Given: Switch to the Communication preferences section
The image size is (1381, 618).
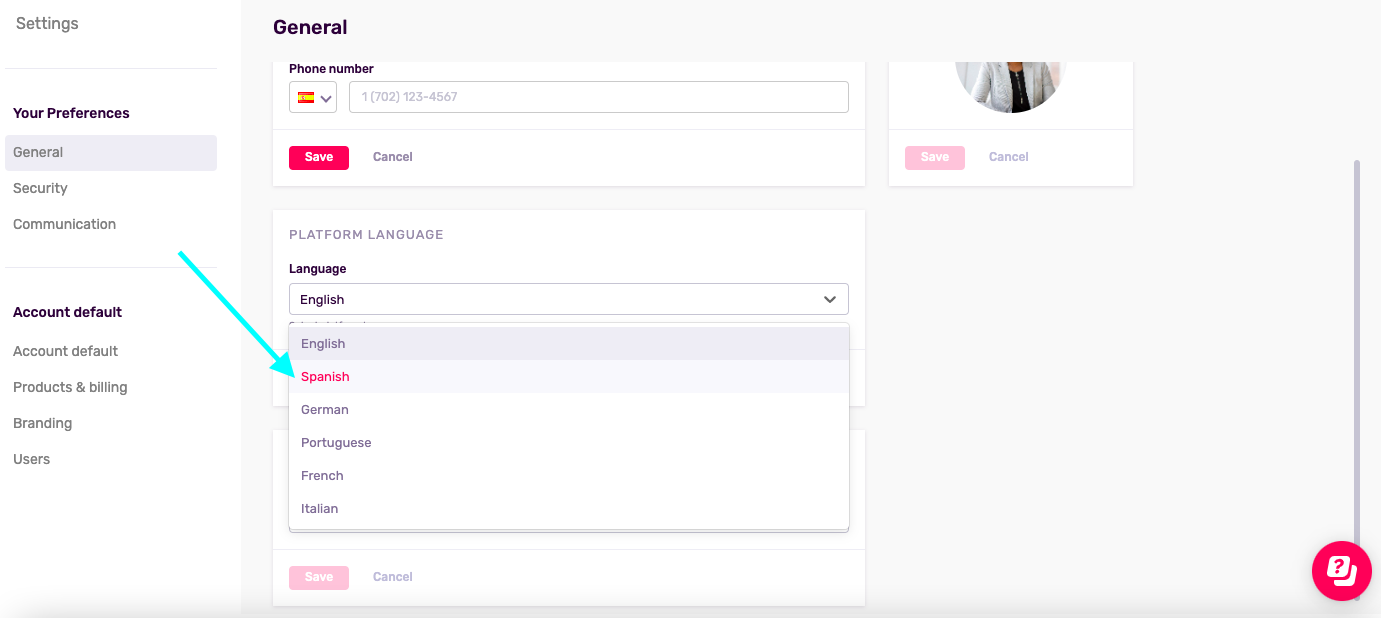Looking at the screenshot, I should point(64,223).
